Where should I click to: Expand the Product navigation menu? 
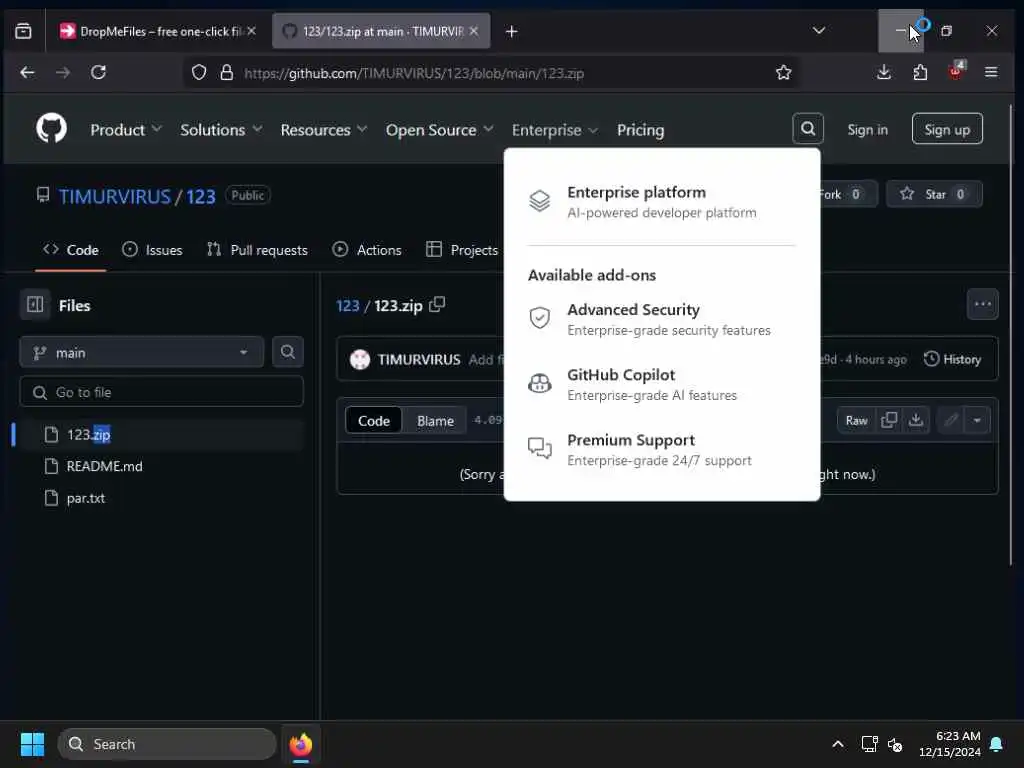click(125, 130)
